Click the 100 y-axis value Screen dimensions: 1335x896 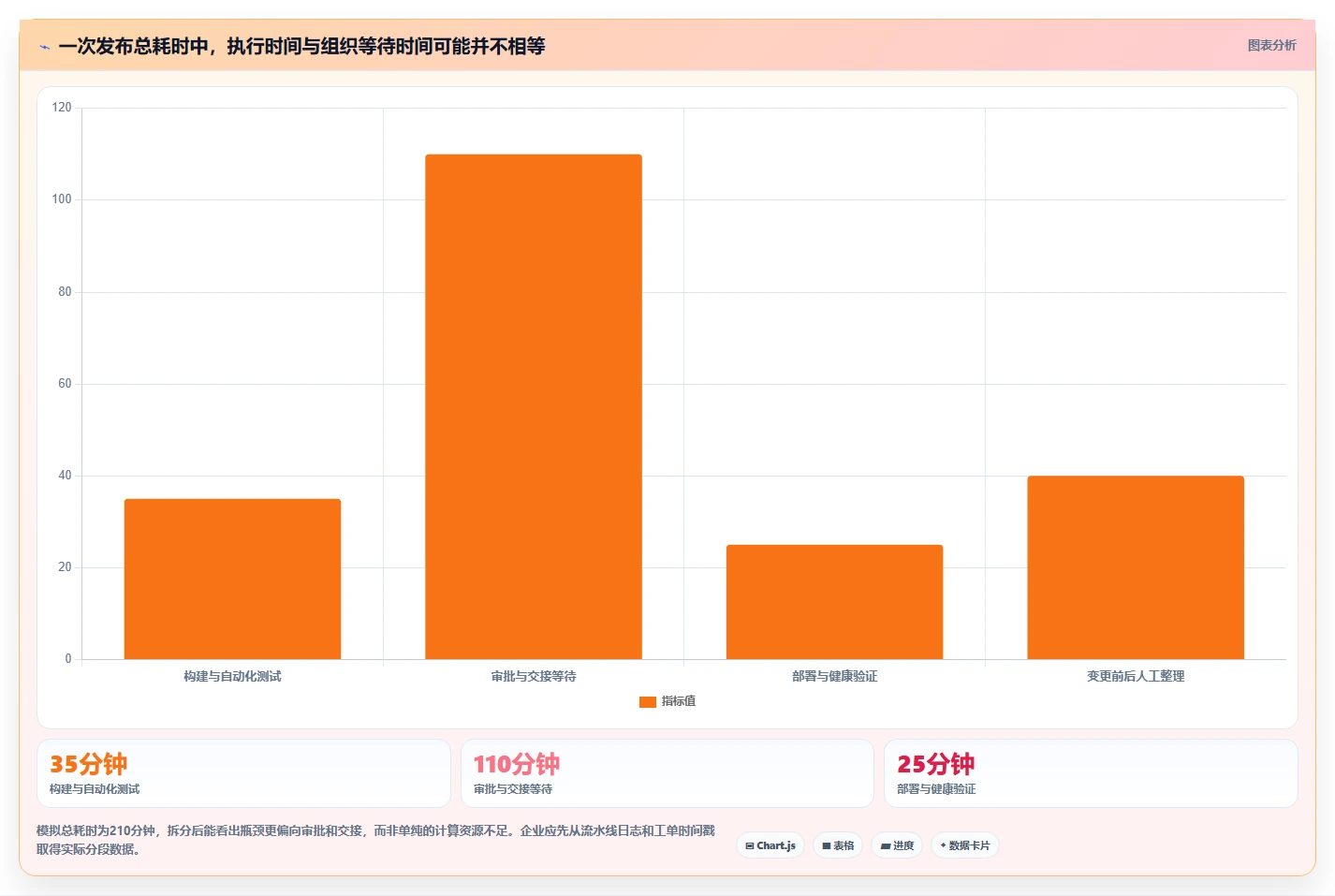point(62,199)
